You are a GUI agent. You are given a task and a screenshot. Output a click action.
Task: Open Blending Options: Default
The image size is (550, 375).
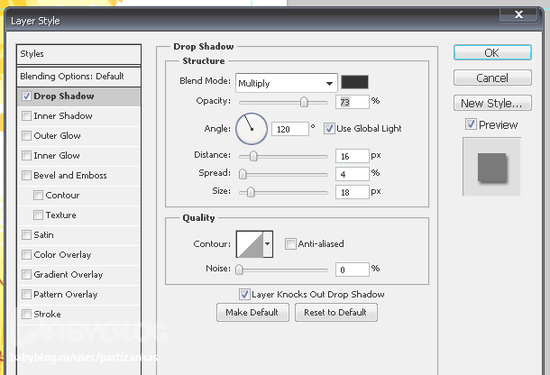79,76
